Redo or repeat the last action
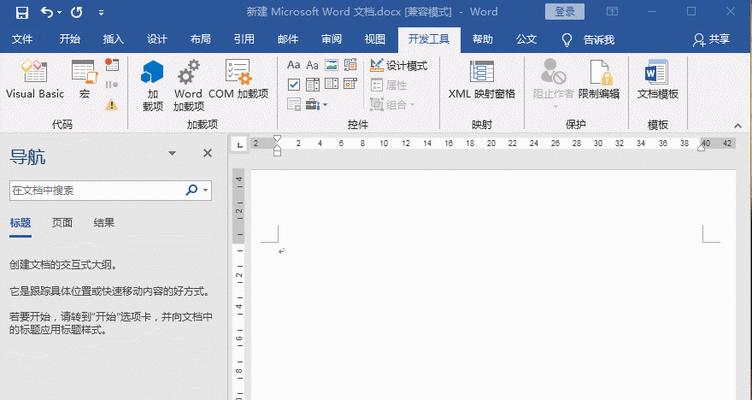 point(77,12)
